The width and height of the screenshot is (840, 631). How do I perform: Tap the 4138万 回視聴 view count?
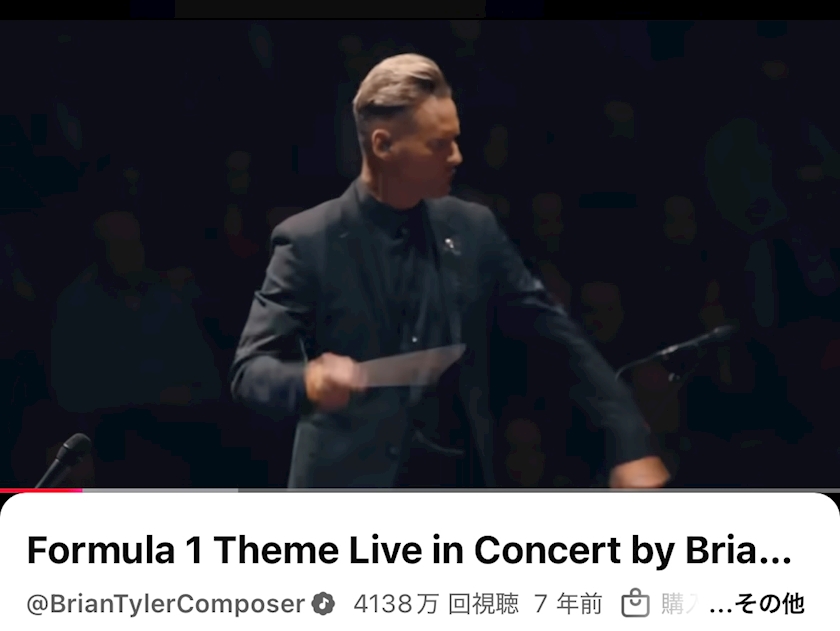click(x=436, y=604)
